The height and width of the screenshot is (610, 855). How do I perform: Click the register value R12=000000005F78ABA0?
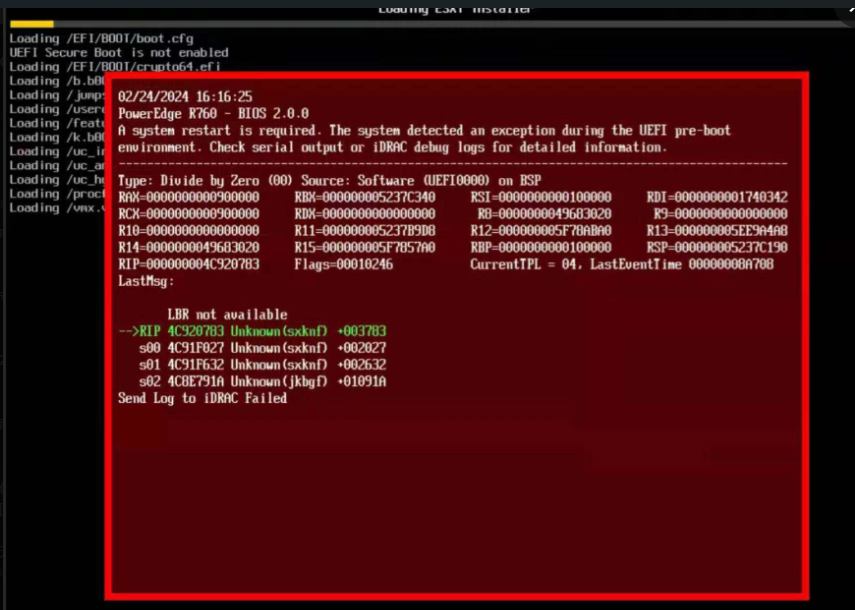541,231
